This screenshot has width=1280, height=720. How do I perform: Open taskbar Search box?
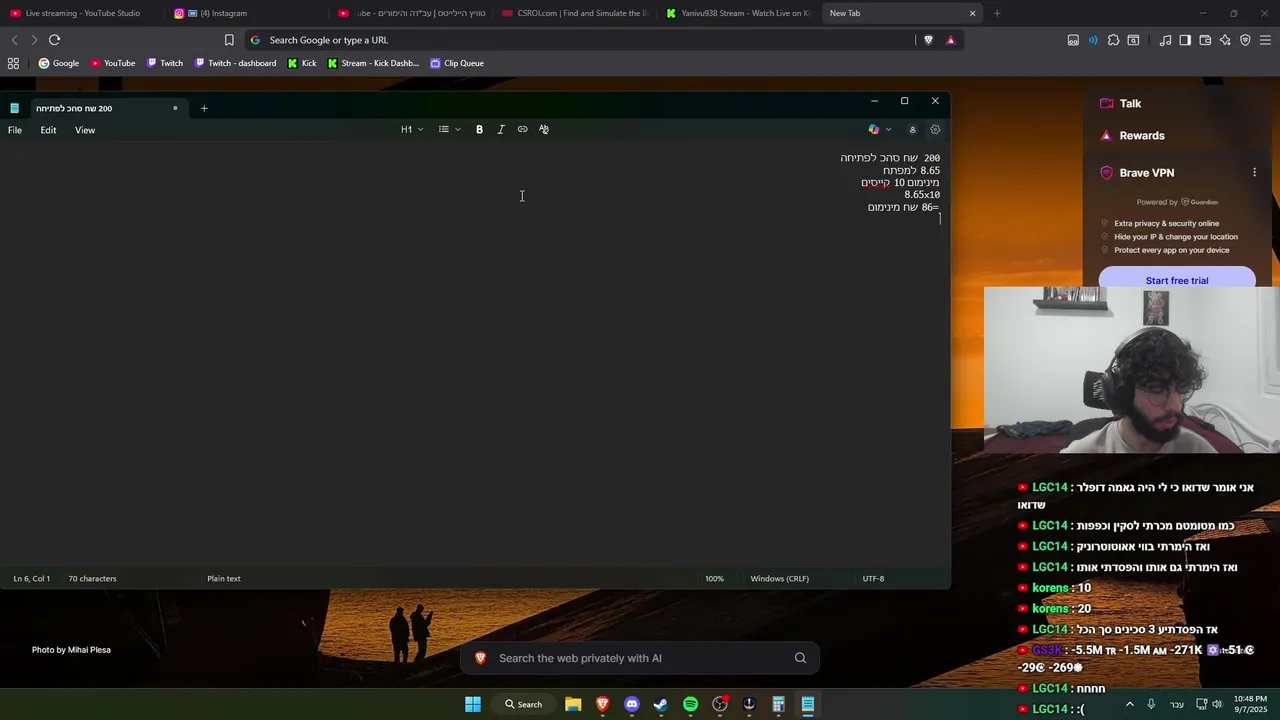click(524, 704)
